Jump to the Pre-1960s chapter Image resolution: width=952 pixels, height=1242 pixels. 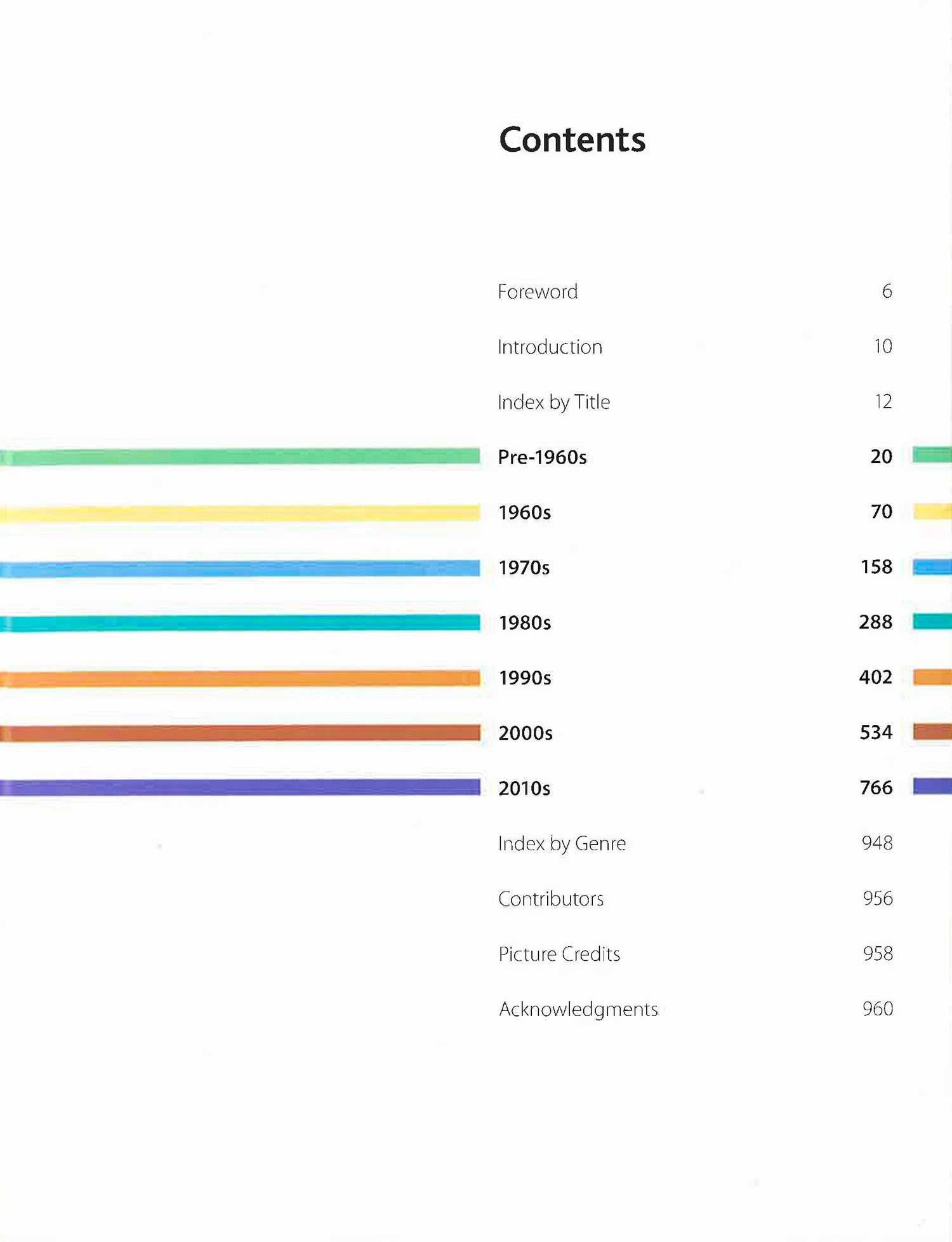(x=542, y=457)
